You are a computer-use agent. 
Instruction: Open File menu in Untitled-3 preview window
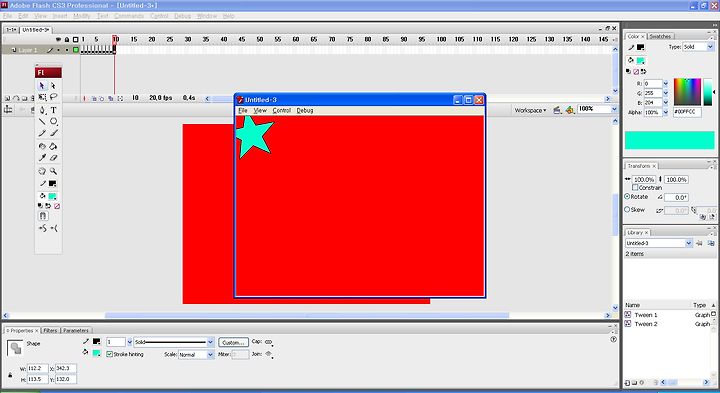point(242,110)
